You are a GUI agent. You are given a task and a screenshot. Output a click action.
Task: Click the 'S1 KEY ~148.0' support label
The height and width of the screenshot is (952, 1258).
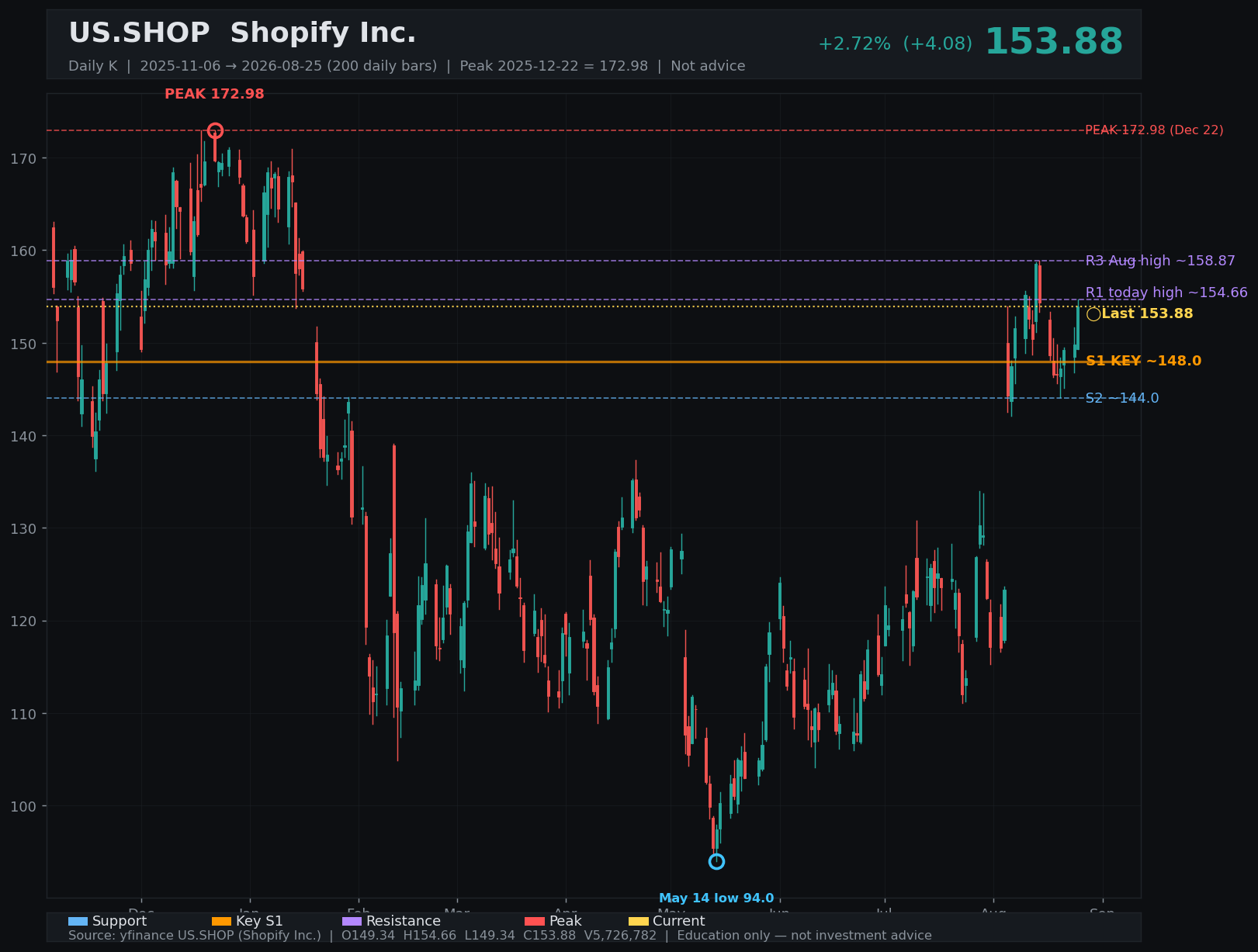(1143, 361)
